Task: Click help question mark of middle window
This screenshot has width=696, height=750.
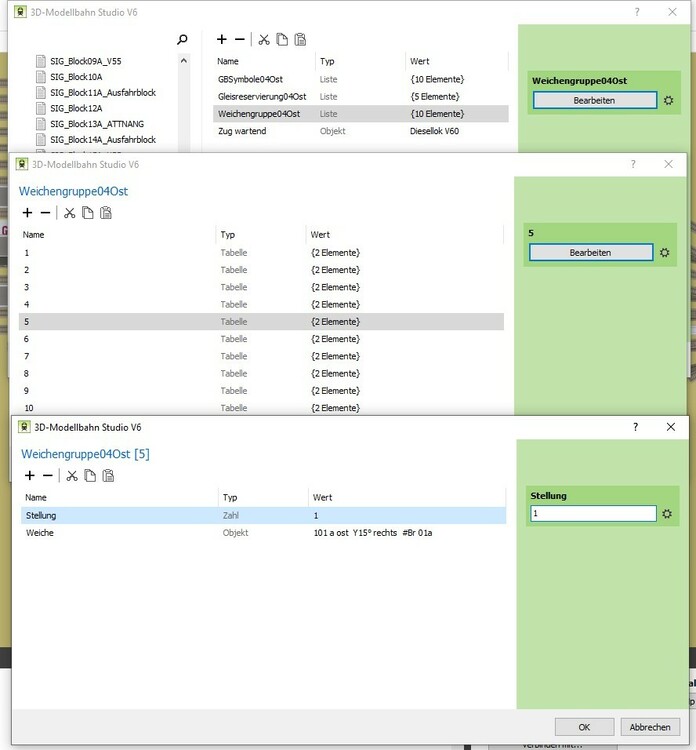Action: pyautogui.click(x=633, y=165)
